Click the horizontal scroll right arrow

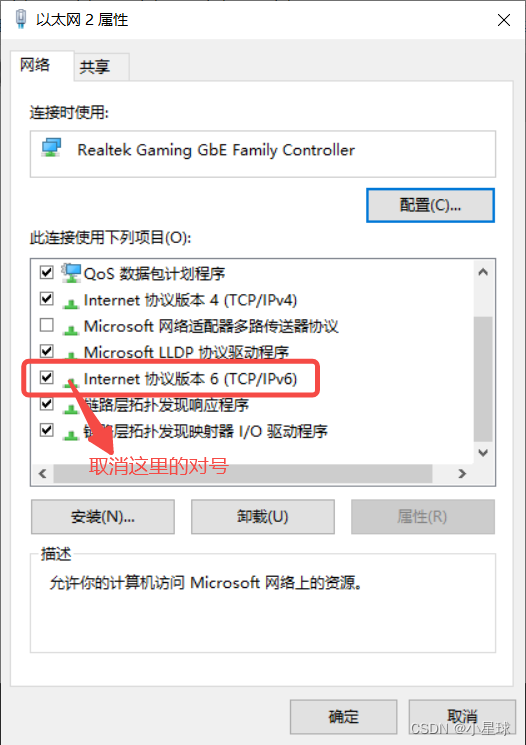(x=462, y=474)
